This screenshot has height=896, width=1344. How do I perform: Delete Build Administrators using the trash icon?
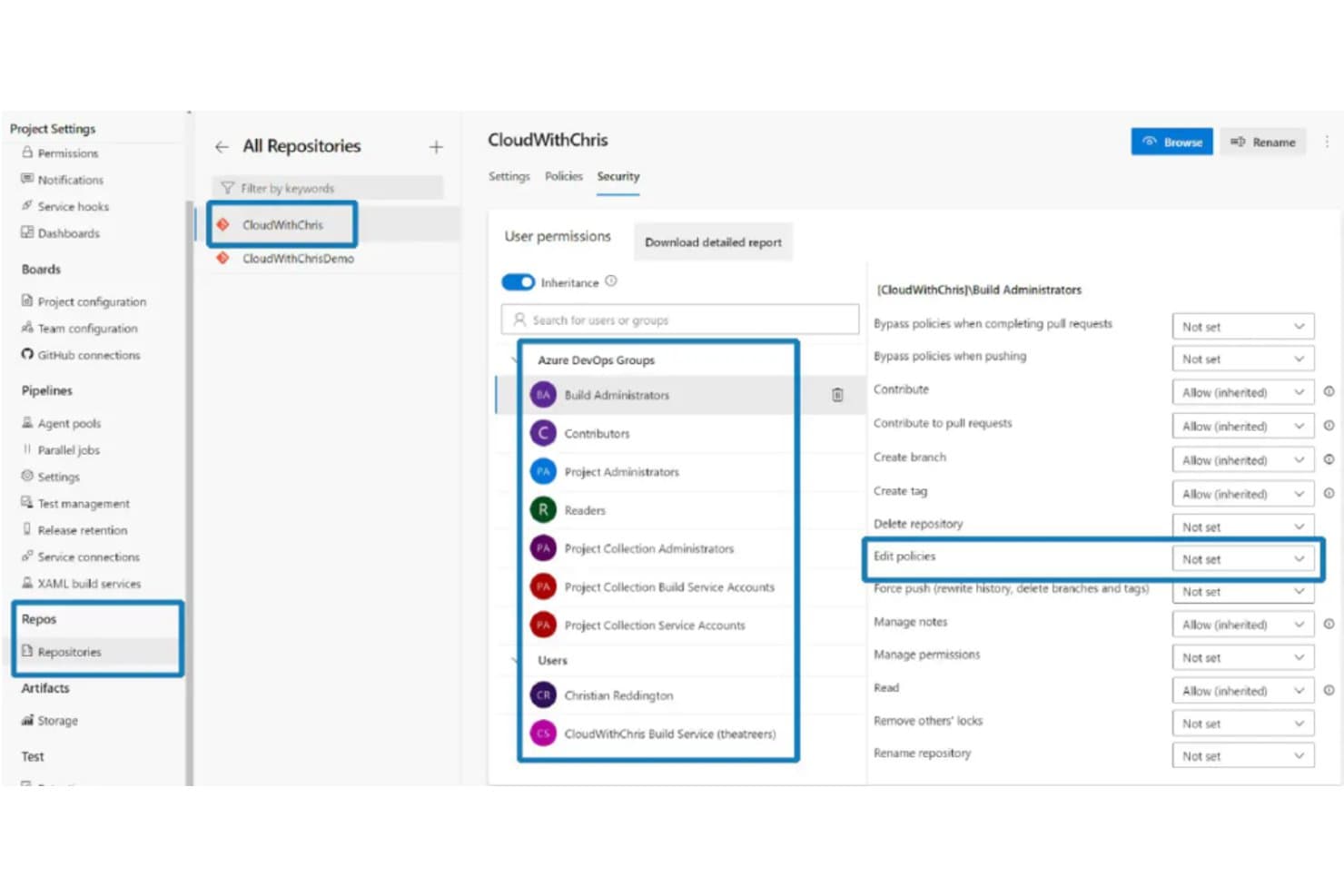click(837, 395)
